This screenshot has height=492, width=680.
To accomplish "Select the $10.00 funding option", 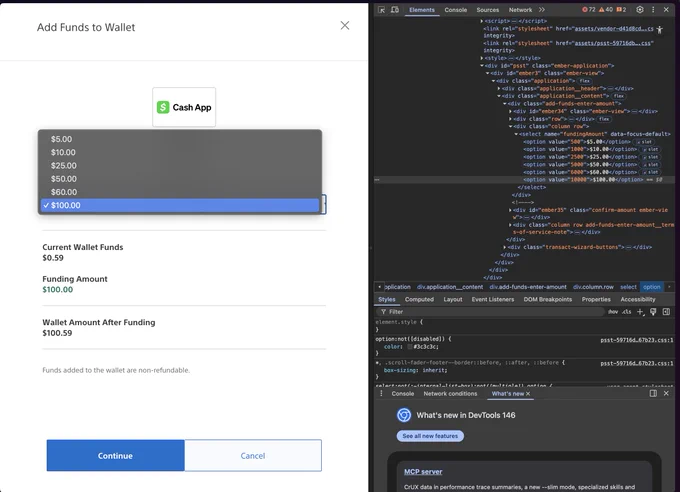I will [180, 152].
